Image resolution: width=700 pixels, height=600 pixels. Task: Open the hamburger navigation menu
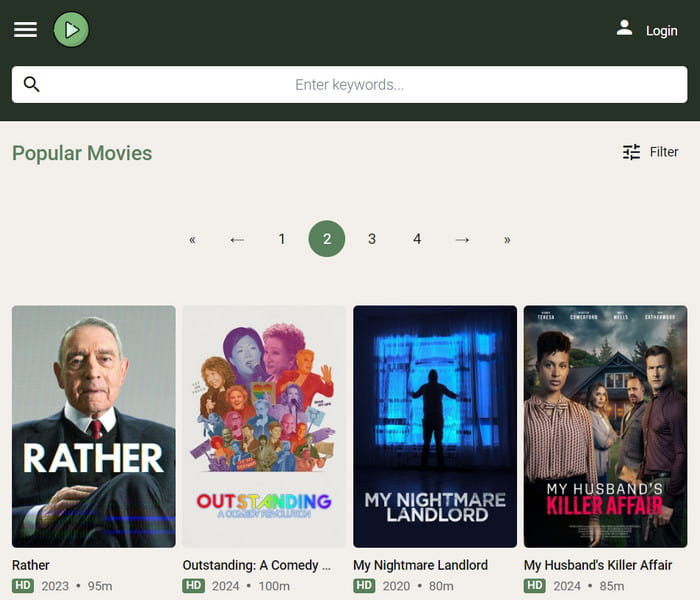pyautogui.click(x=25, y=30)
